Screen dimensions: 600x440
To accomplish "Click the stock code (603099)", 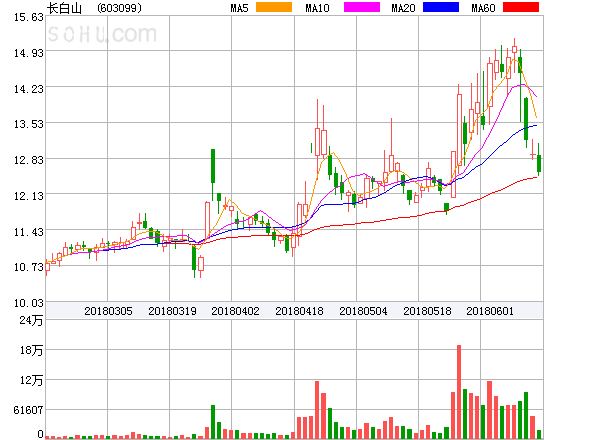I will coord(119,8).
